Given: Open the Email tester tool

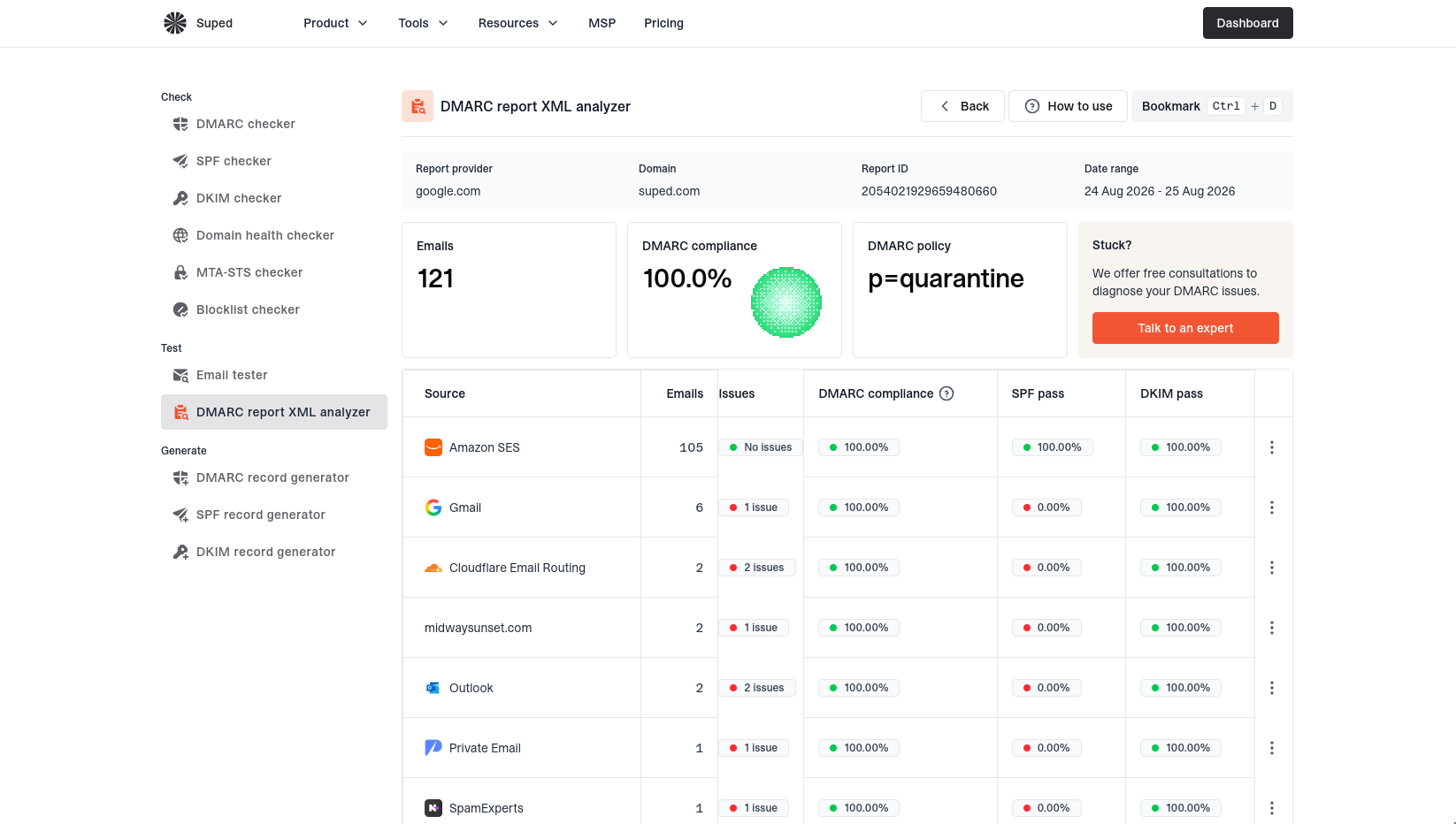Looking at the screenshot, I should (x=274, y=375).
